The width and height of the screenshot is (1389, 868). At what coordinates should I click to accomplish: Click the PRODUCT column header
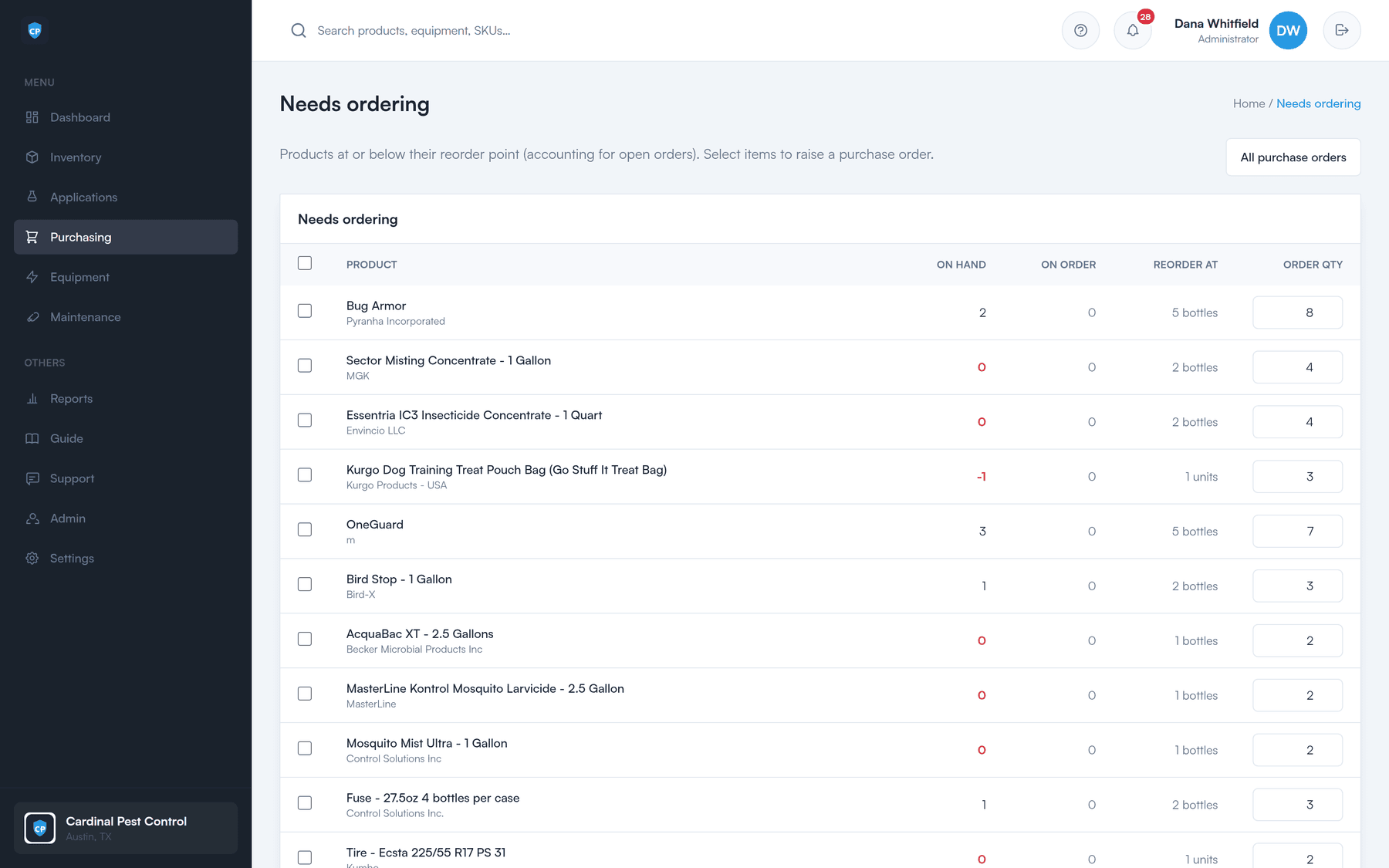point(371,265)
